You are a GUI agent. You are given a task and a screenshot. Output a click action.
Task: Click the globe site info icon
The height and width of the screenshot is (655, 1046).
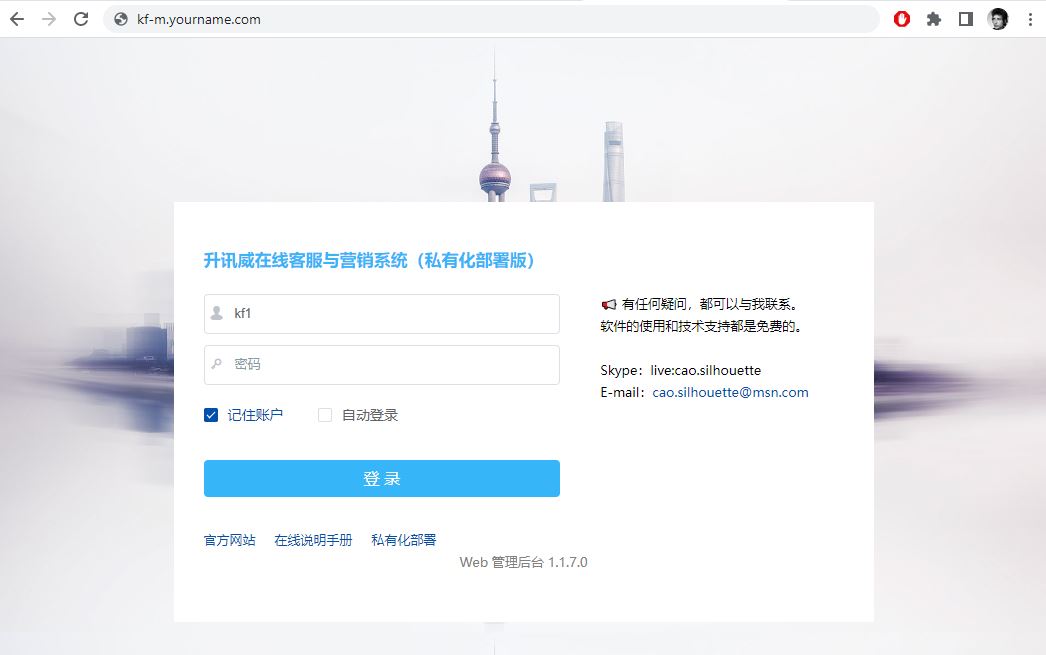(121, 19)
